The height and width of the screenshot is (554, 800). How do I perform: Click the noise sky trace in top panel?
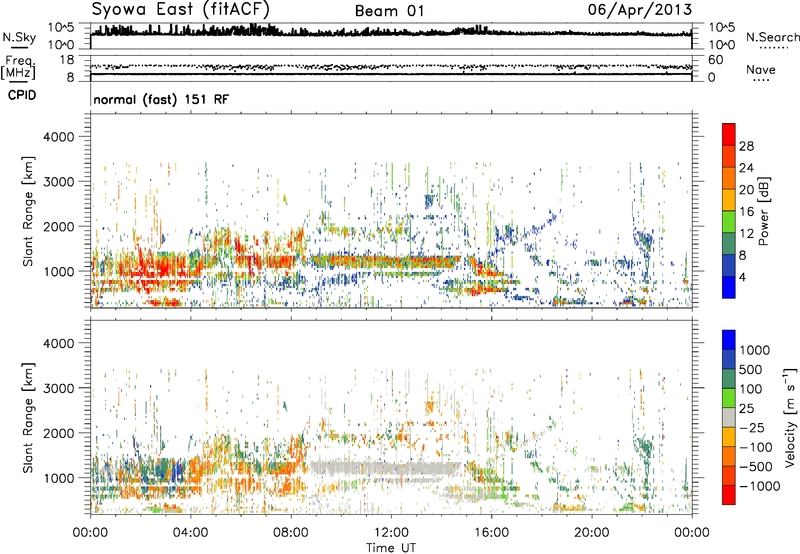click(391, 32)
